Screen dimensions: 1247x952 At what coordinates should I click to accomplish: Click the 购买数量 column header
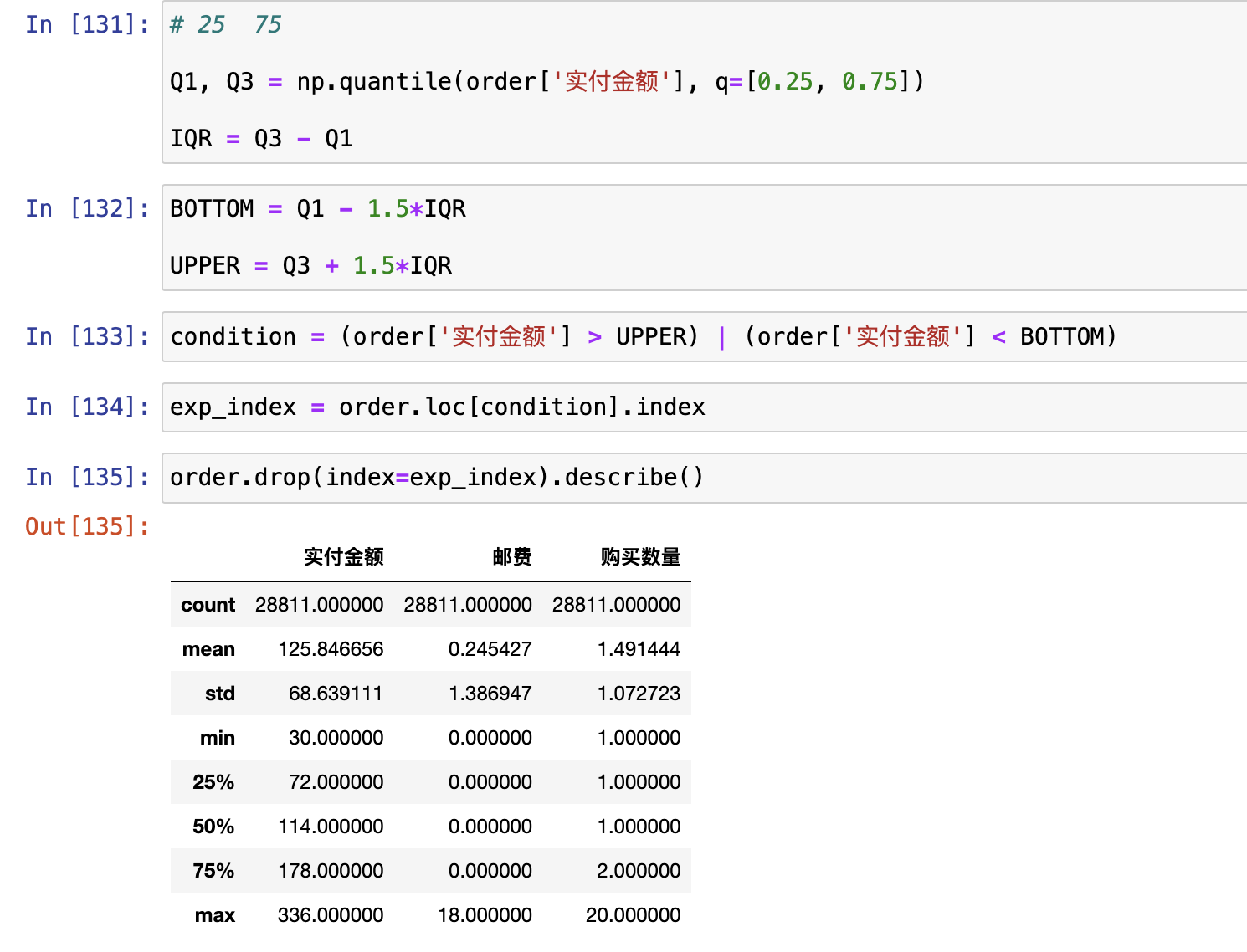(x=640, y=557)
